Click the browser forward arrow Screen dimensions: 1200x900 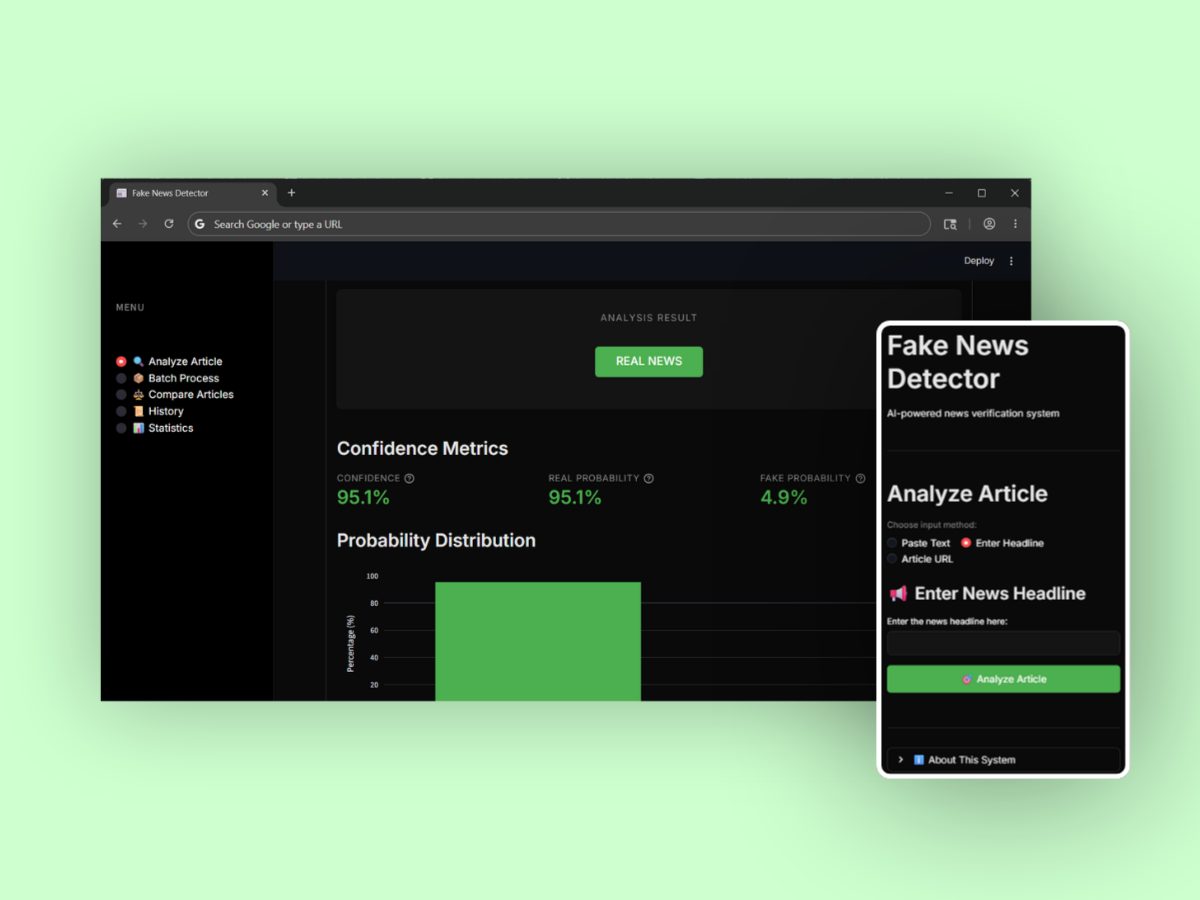click(x=143, y=224)
